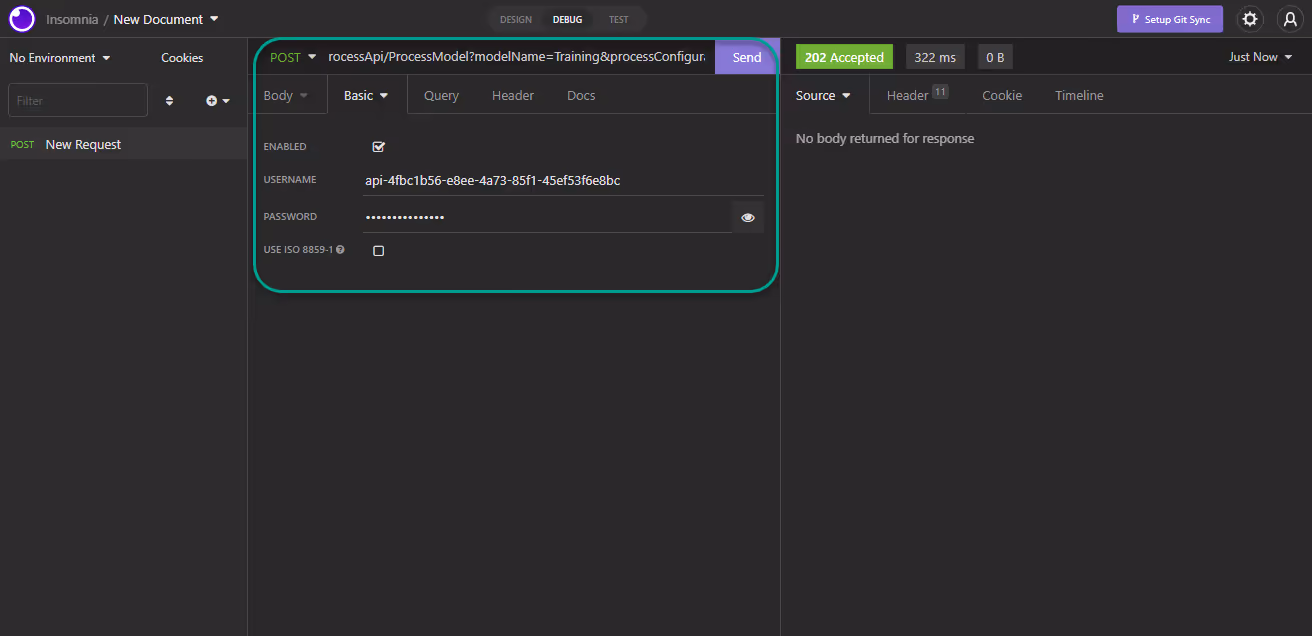Open settings with the gear icon
Screen dimensions: 1312x636
click(x=1249, y=19)
